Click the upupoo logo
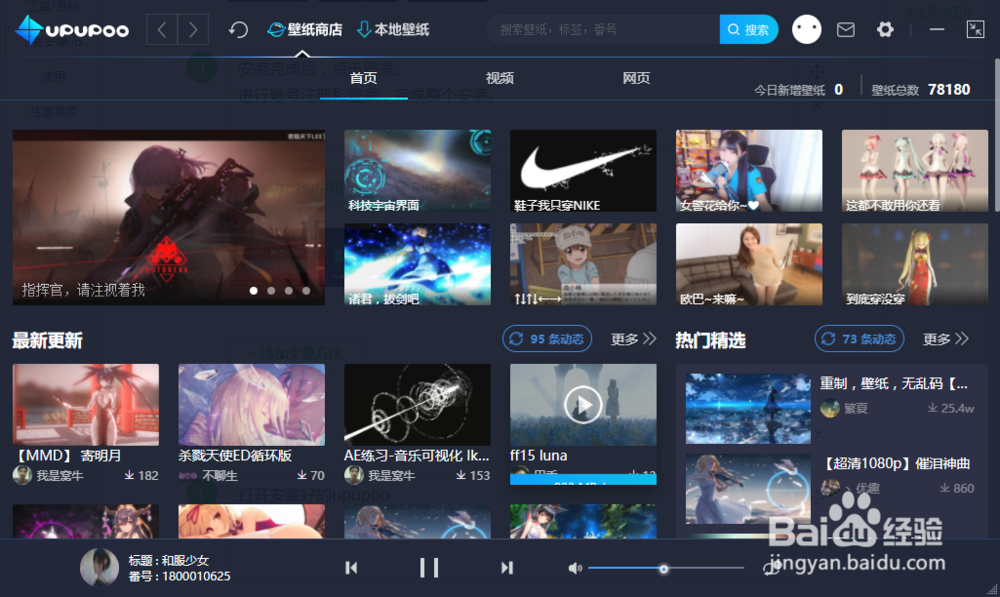This screenshot has height=597, width=1000. [x=72, y=29]
